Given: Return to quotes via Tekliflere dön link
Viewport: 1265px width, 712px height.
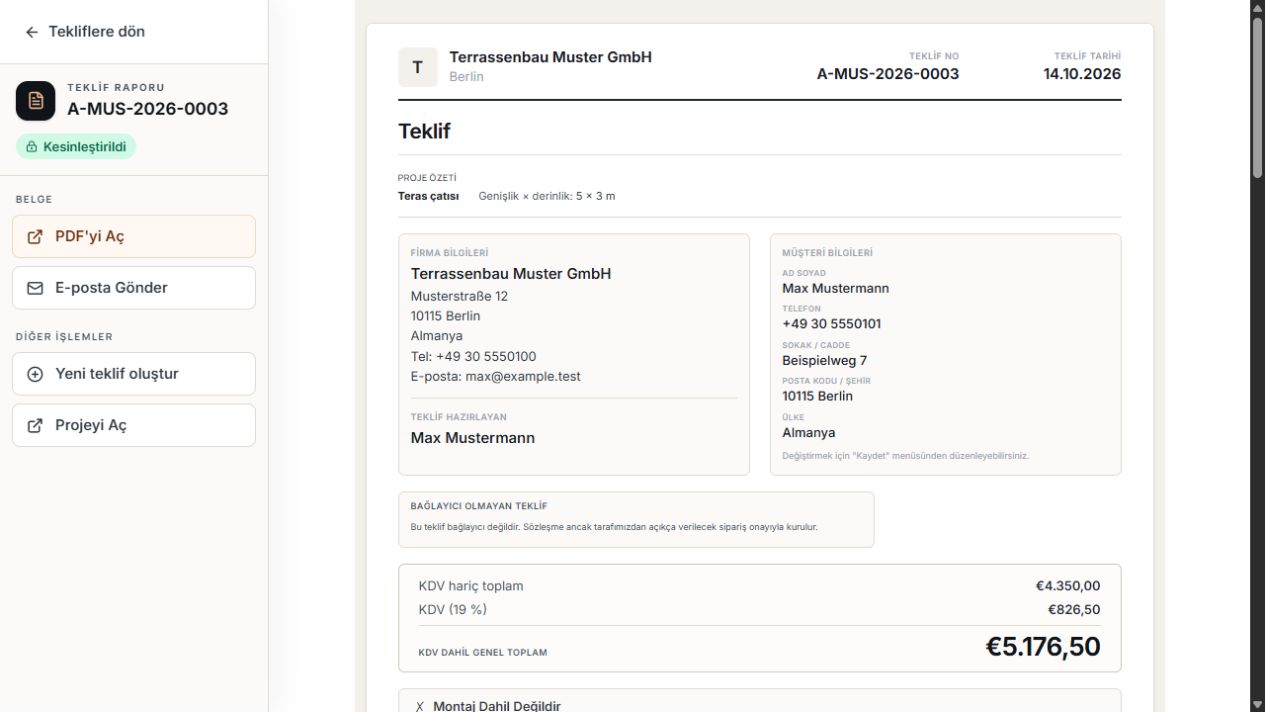Looking at the screenshot, I should pos(85,32).
